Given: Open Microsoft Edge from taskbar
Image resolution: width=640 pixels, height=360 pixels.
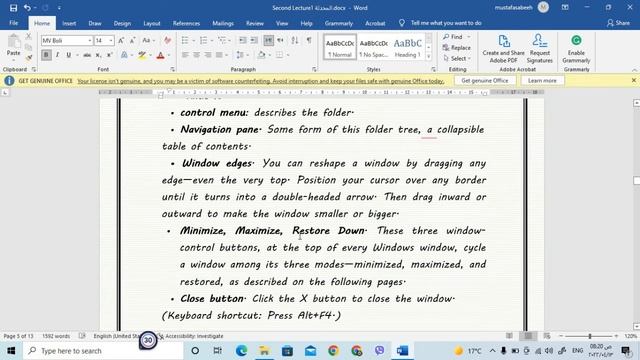Looking at the screenshot, I should (241, 351).
